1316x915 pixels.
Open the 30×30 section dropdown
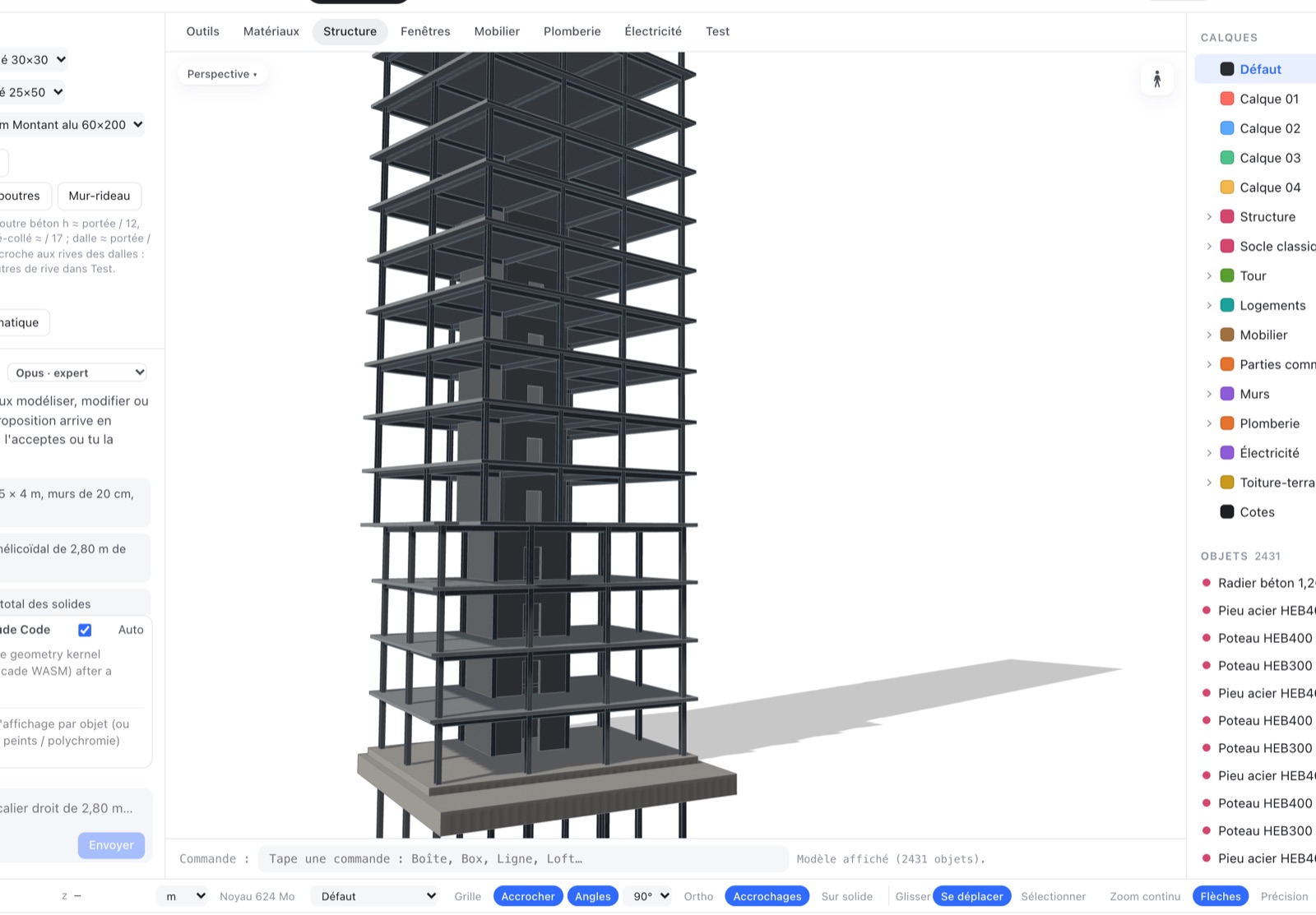33,60
